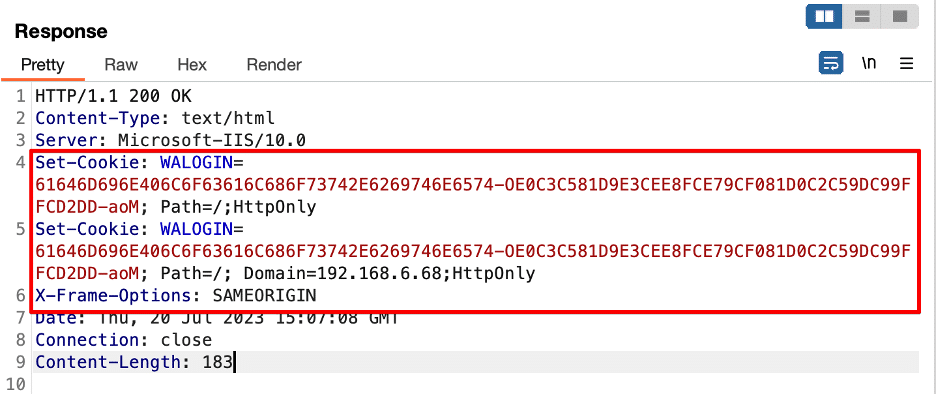Toggle non-printable characters \n button

869,63
